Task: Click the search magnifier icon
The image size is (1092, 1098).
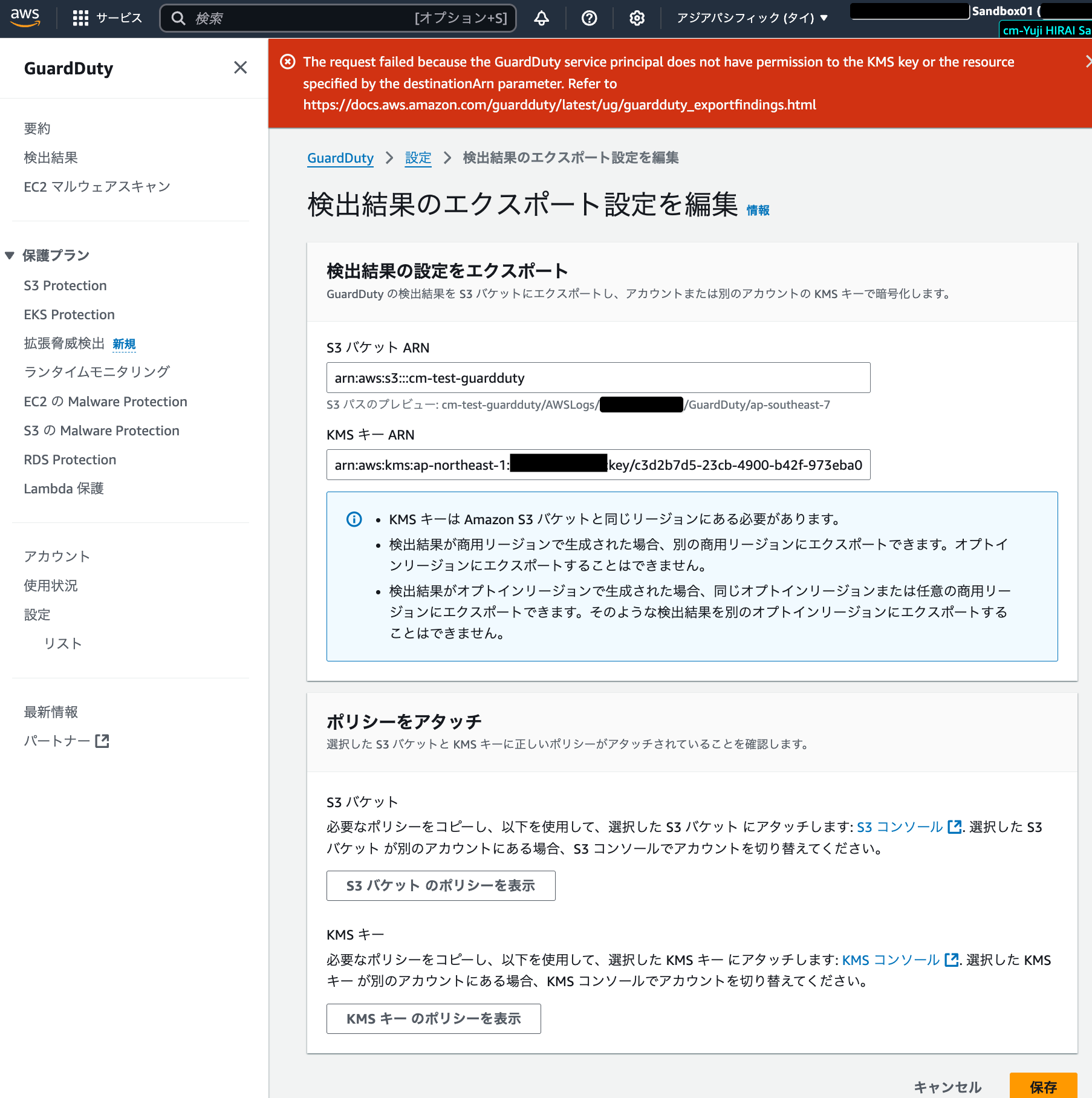Action: coord(178,18)
